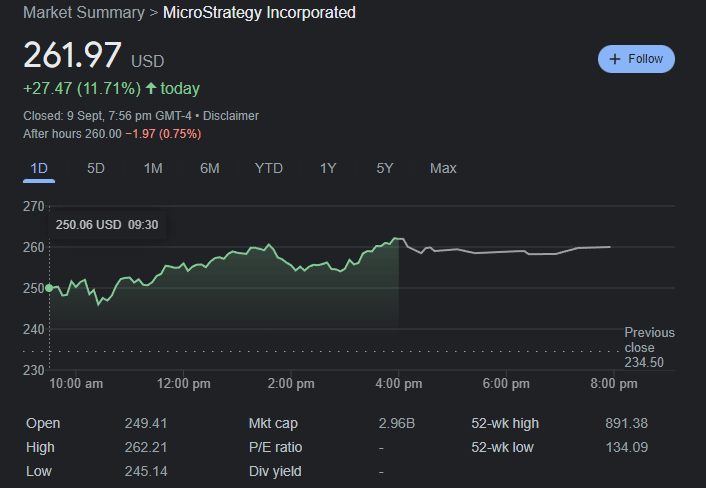Viewport: 706px width, 488px height.
Task: Click the green dot marker at 09:30
Action: coord(49,288)
